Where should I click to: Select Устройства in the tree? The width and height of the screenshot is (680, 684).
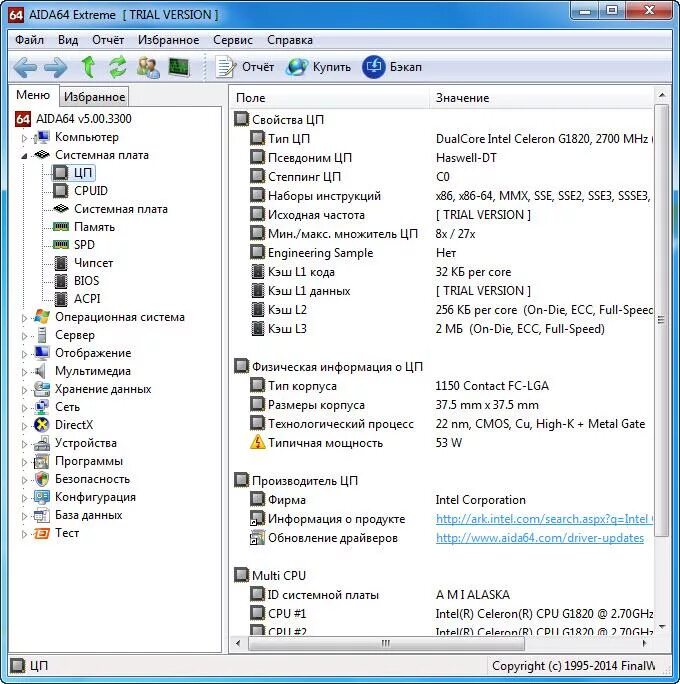coord(86,443)
